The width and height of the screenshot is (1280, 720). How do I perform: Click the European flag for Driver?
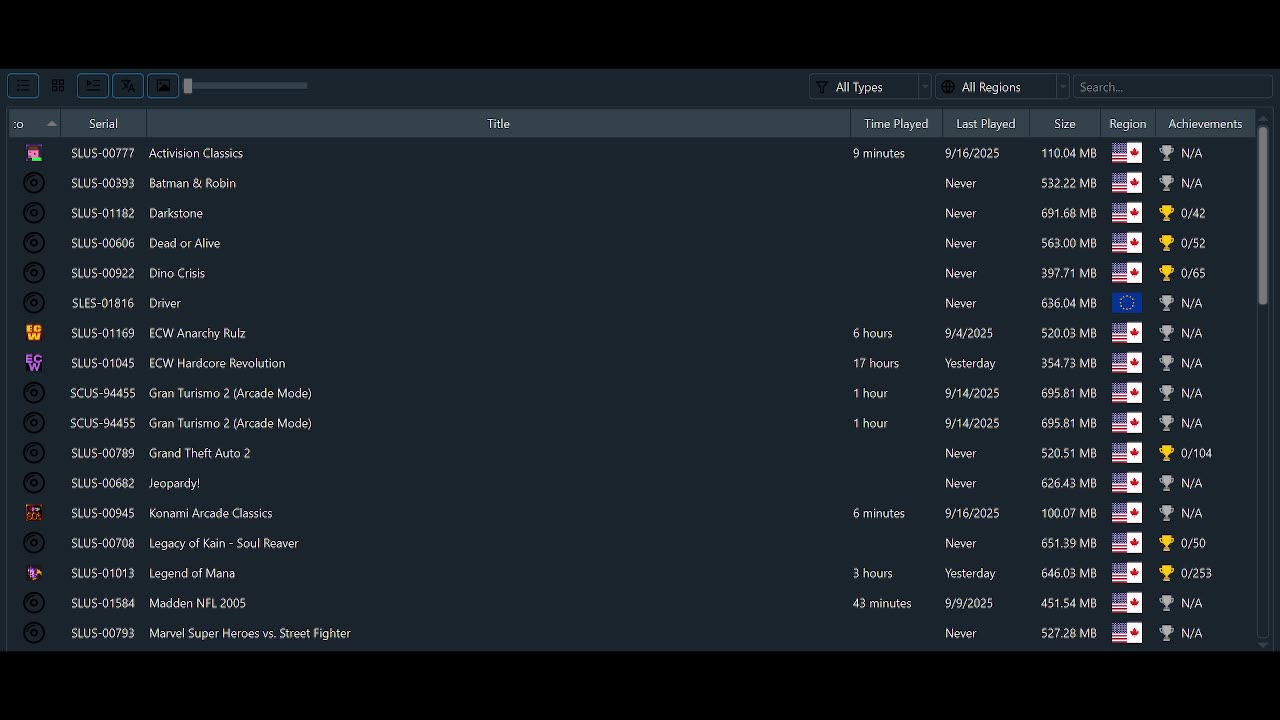(x=1127, y=303)
